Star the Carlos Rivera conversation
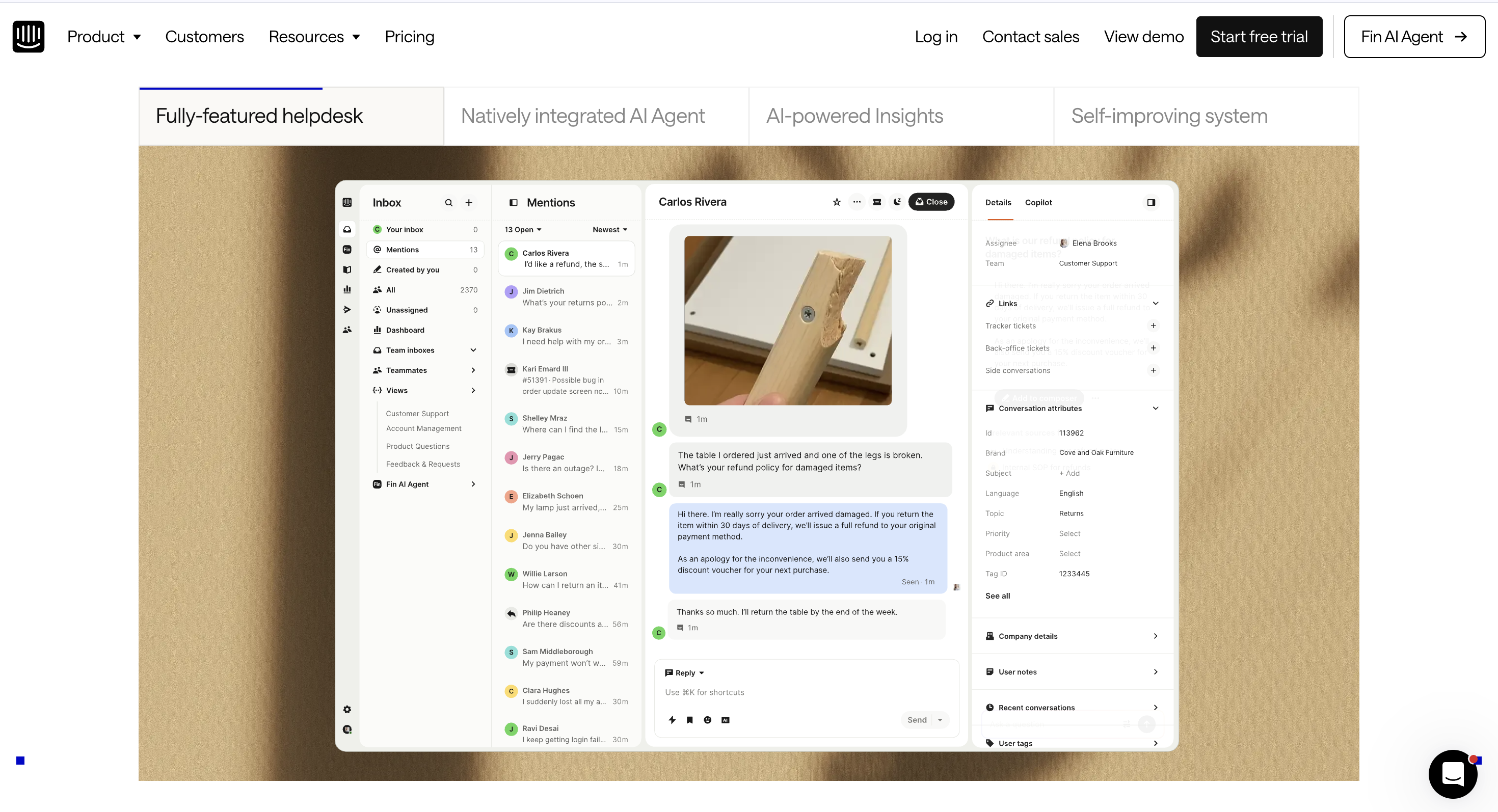Viewport: 1498px width, 812px height. coord(837,202)
